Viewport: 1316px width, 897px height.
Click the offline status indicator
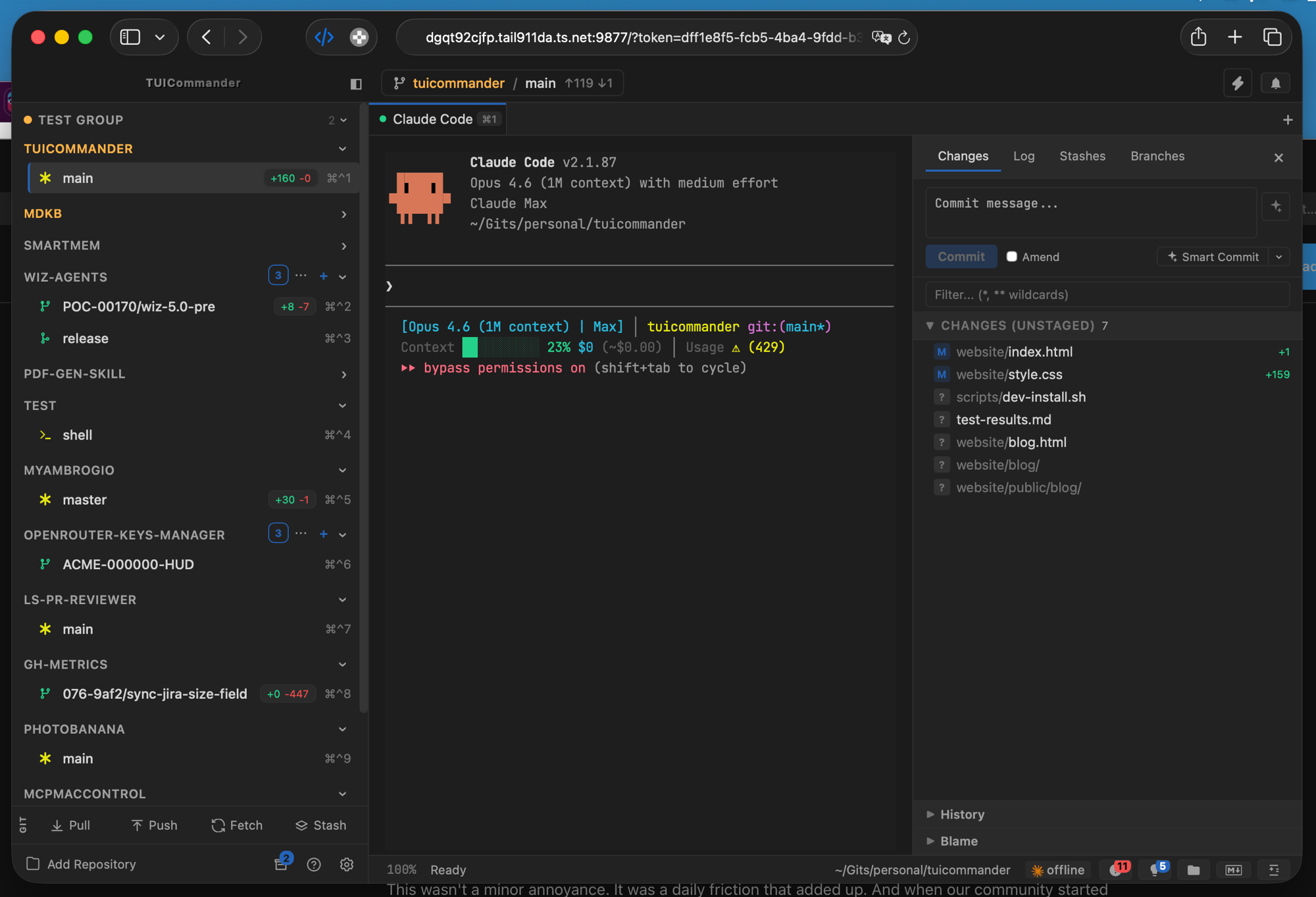(x=1057, y=869)
